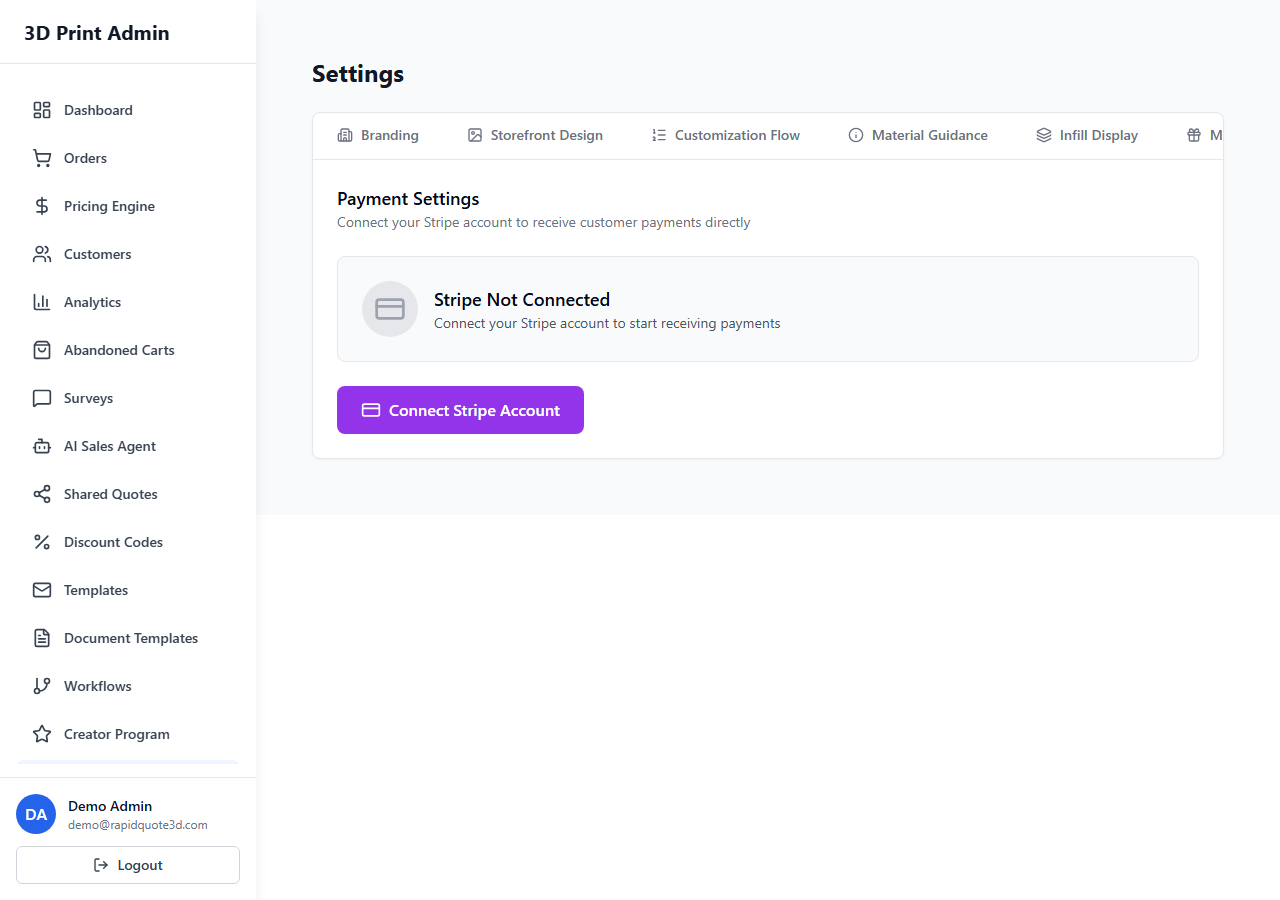Open Document Templates
The image size is (1280, 900).
tap(128, 638)
